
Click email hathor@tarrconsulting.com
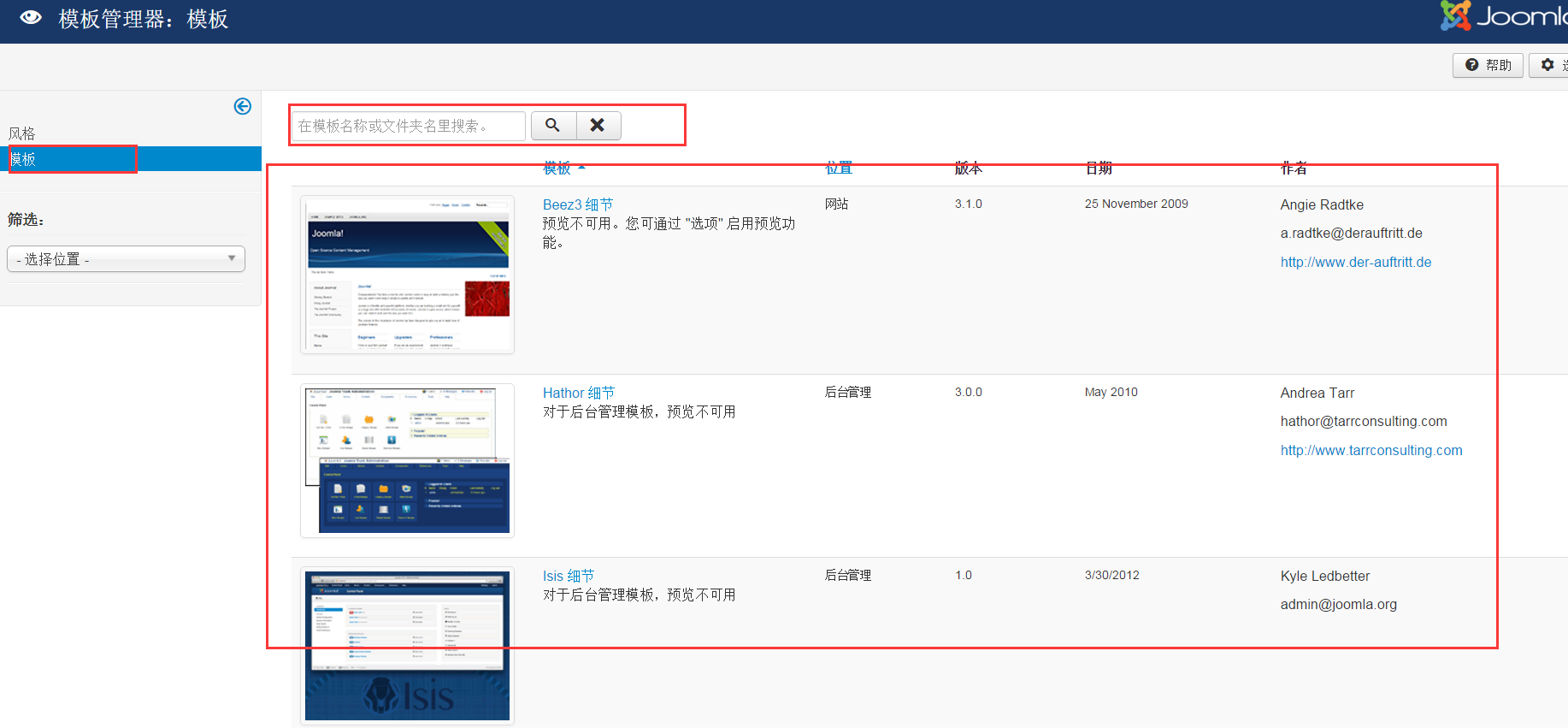tap(1364, 421)
